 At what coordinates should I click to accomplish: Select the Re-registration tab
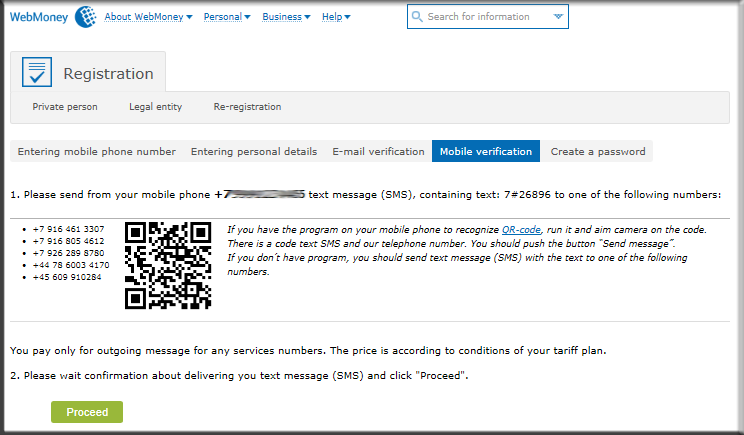pos(247,107)
